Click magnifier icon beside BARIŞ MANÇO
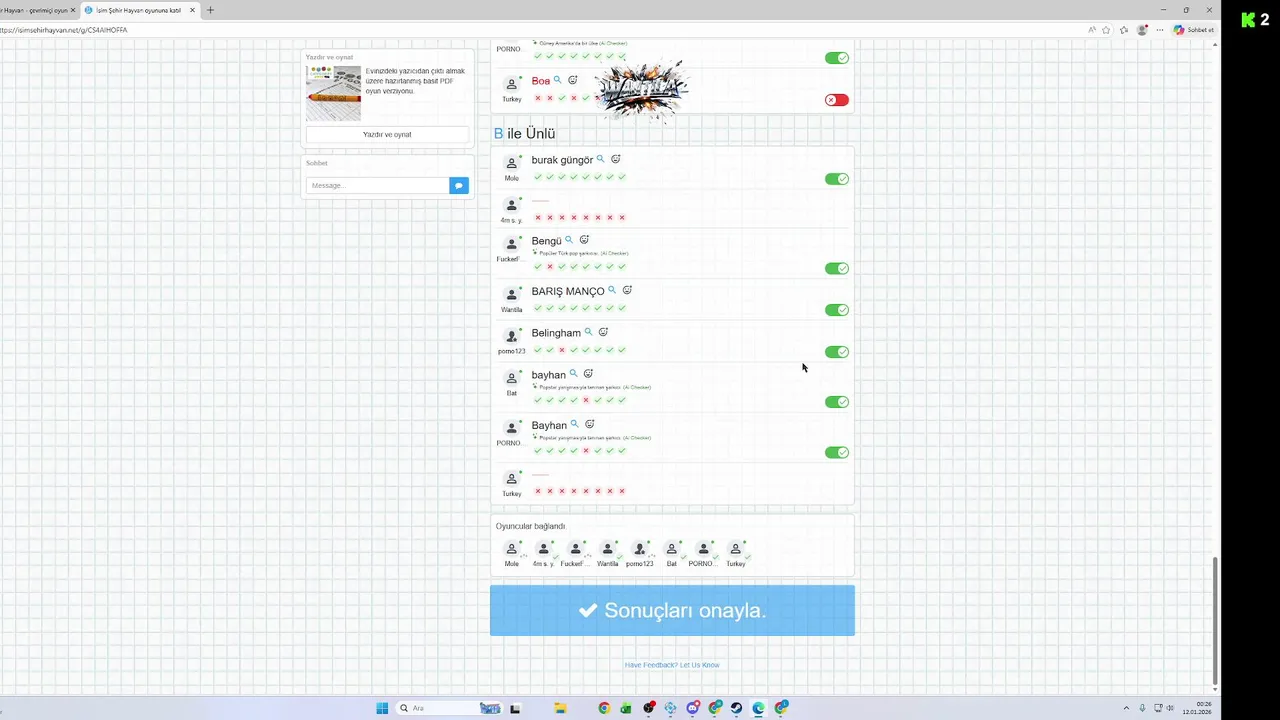This screenshot has height=720, width=1280. (612, 290)
